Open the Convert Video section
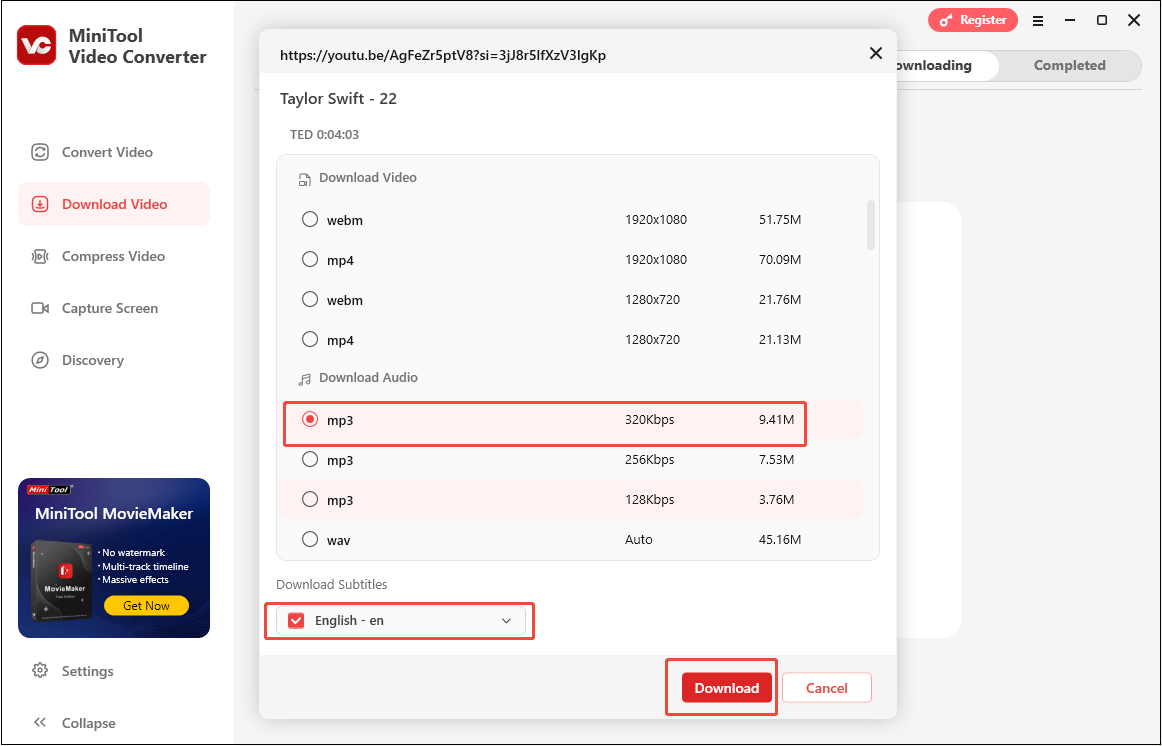Viewport: 1162px width, 746px height. tap(114, 153)
